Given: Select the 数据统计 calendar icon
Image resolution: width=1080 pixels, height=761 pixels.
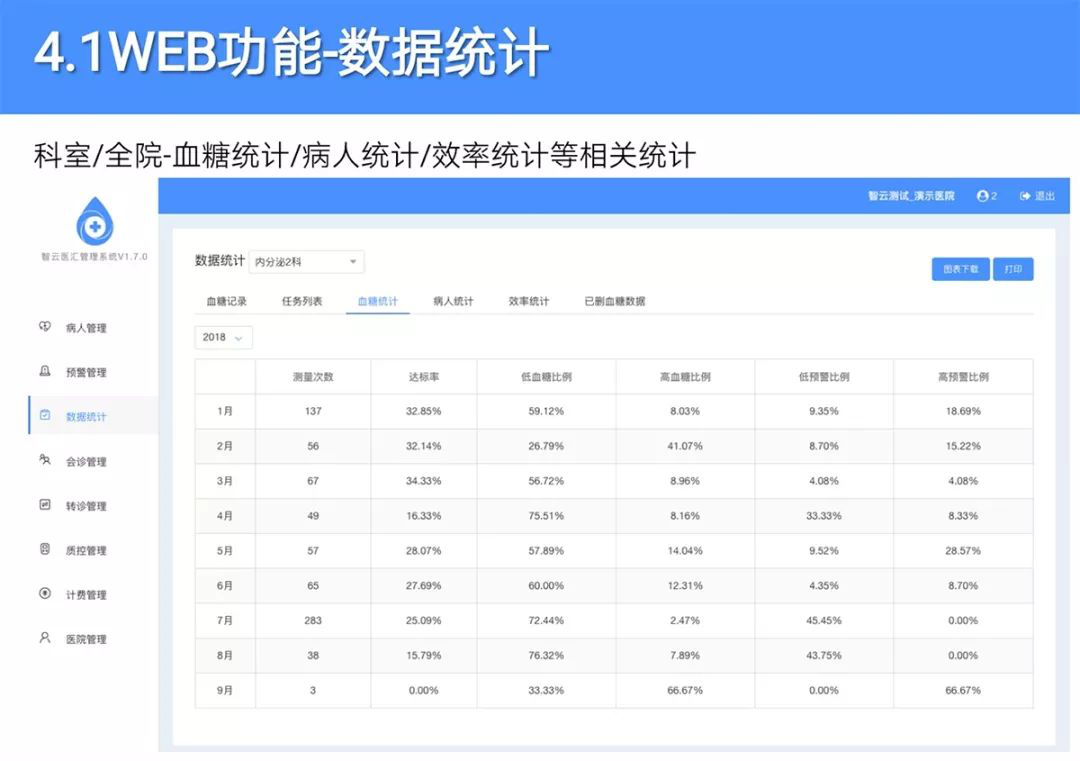Looking at the screenshot, I should (x=45, y=415).
